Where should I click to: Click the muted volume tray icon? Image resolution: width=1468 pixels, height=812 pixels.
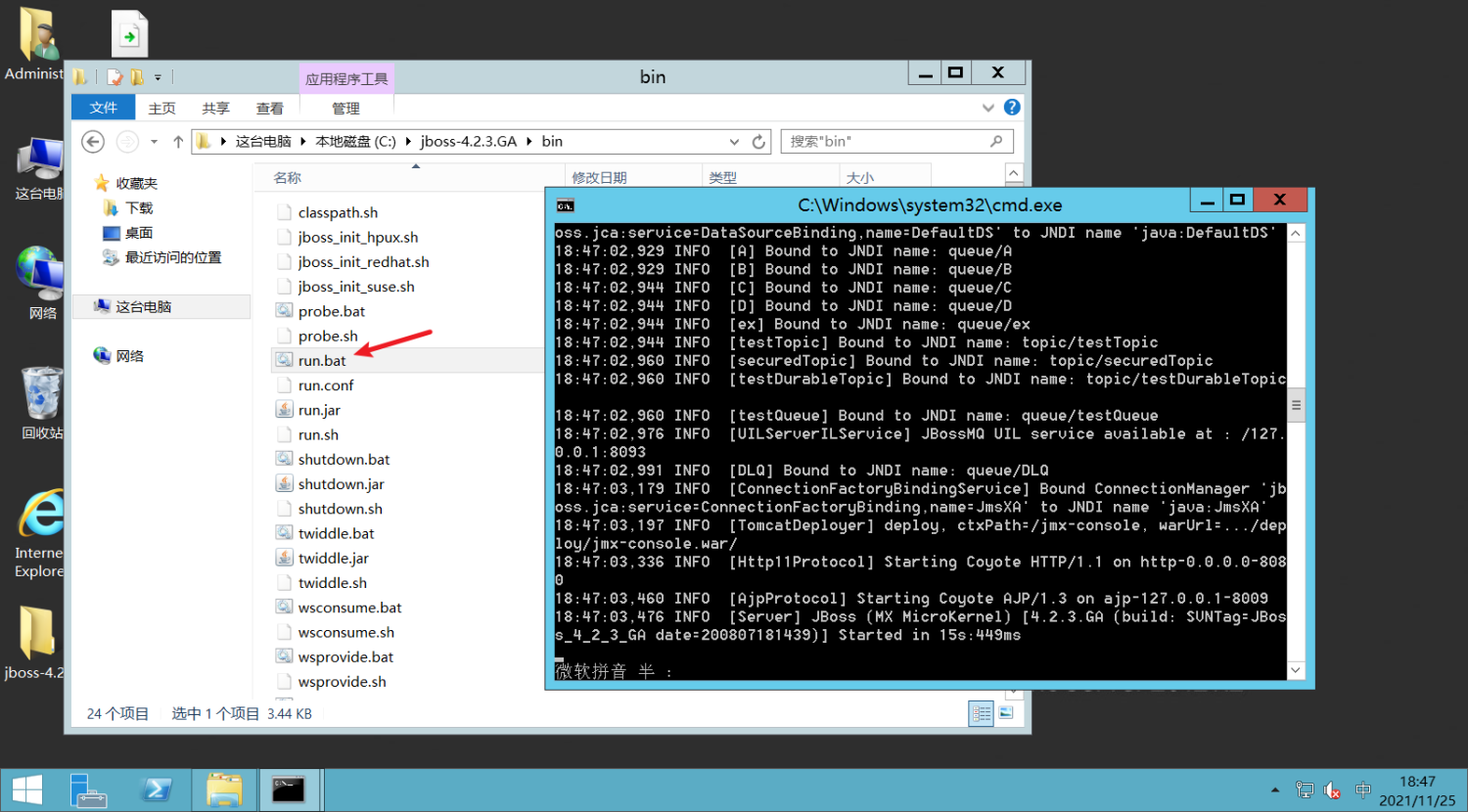click(1332, 789)
